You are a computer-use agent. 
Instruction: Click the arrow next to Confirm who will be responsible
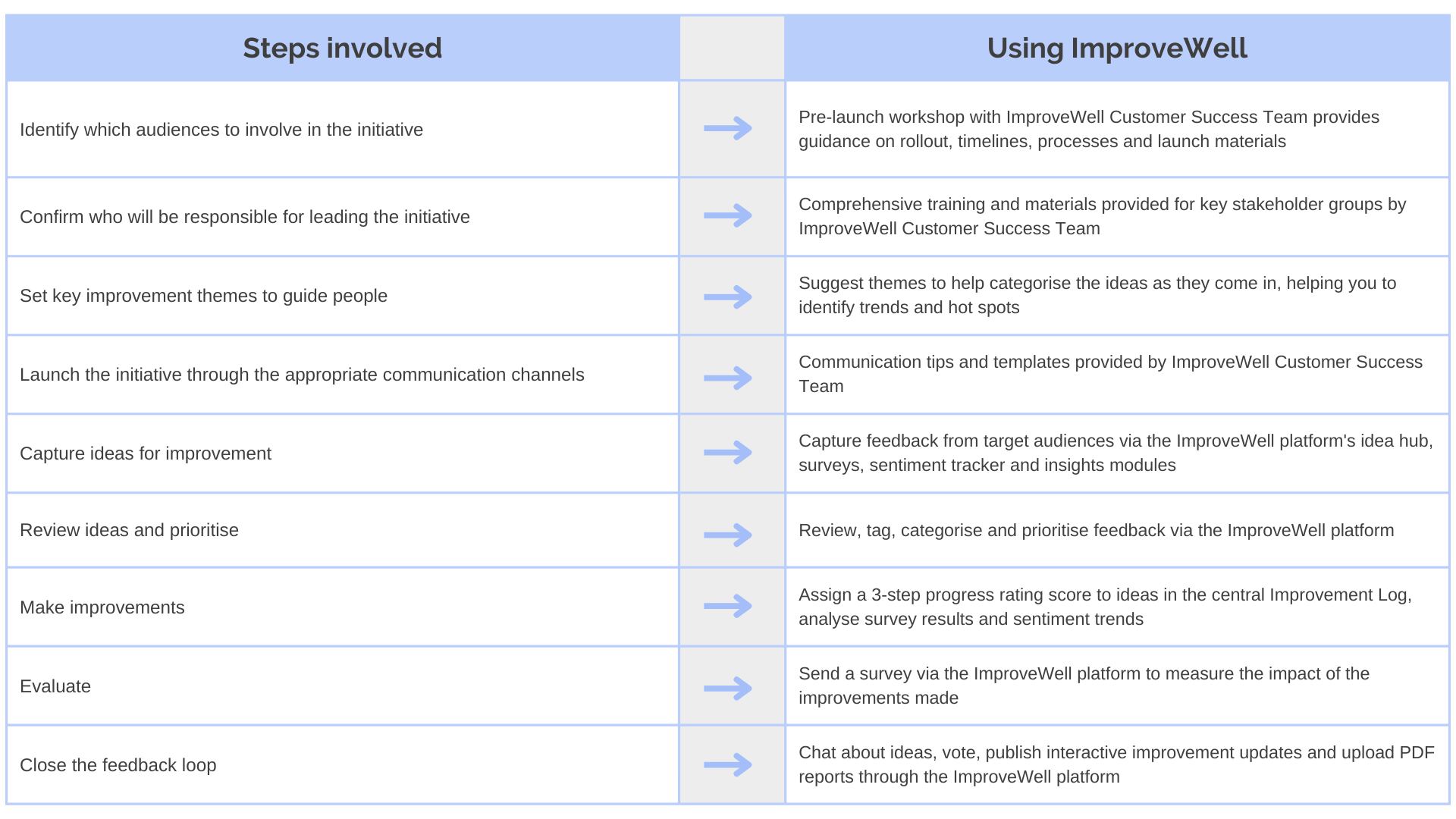click(728, 215)
